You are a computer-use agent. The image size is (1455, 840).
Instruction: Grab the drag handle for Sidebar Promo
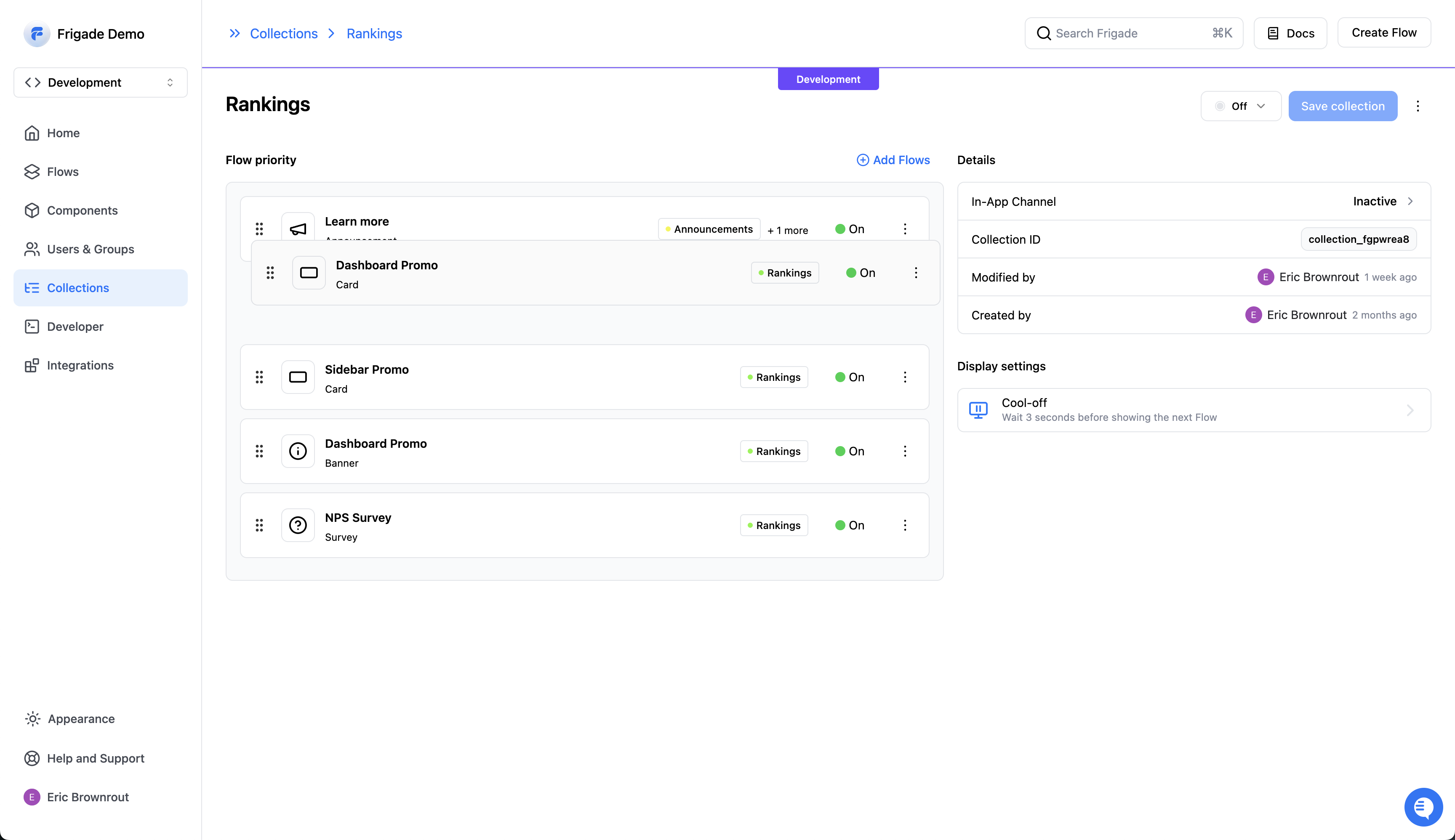tap(259, 377)
